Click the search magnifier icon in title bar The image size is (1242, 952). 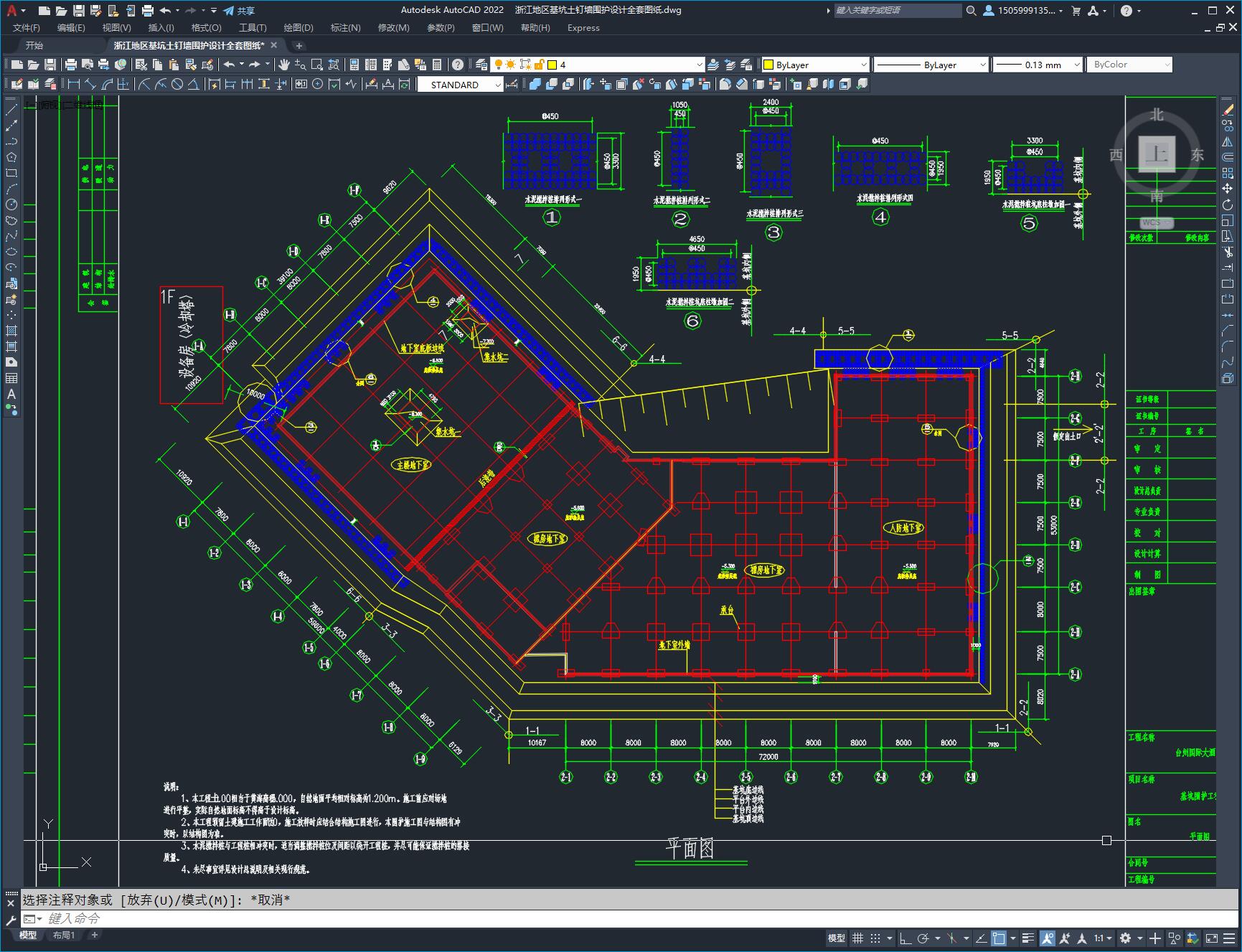click(x=971, y=10)
